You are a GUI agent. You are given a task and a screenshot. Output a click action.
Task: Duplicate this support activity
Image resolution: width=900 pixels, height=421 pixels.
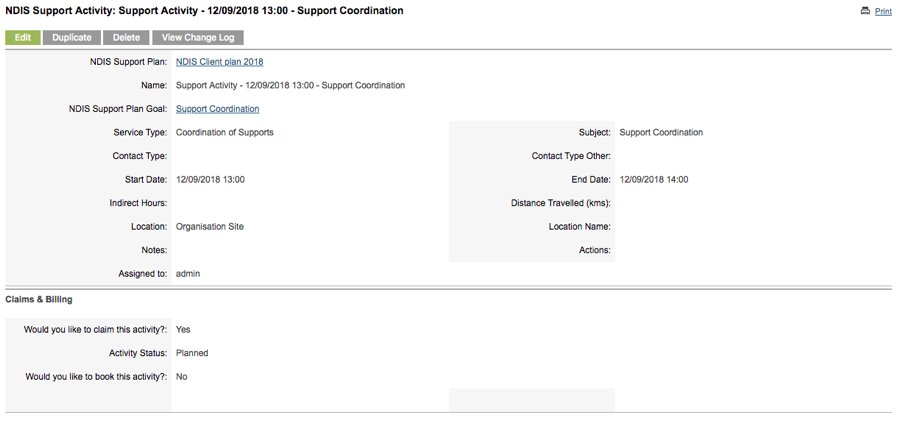[x=72, y=37]
